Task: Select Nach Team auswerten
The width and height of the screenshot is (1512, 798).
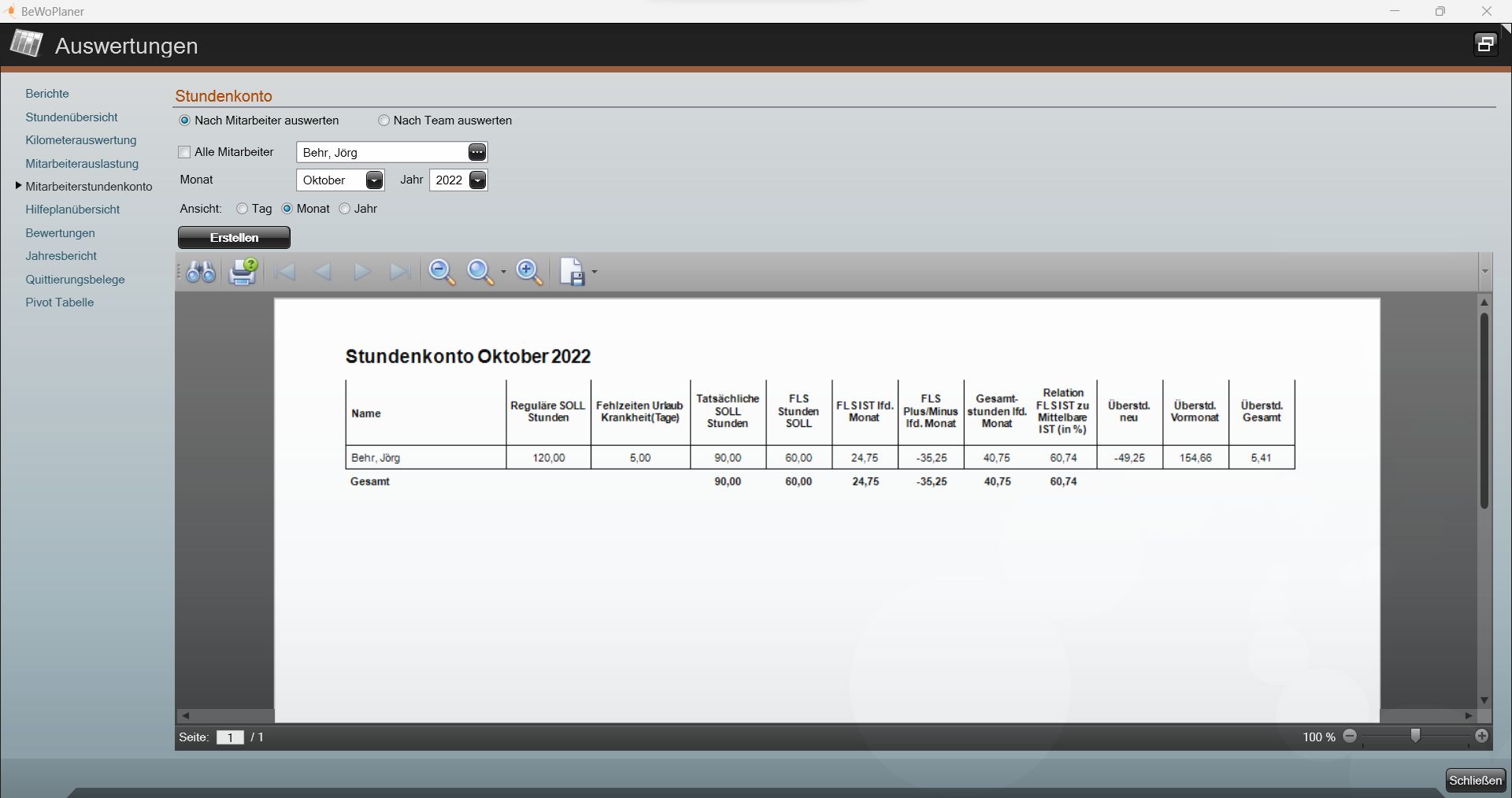Action: click(x=445, y=121)
